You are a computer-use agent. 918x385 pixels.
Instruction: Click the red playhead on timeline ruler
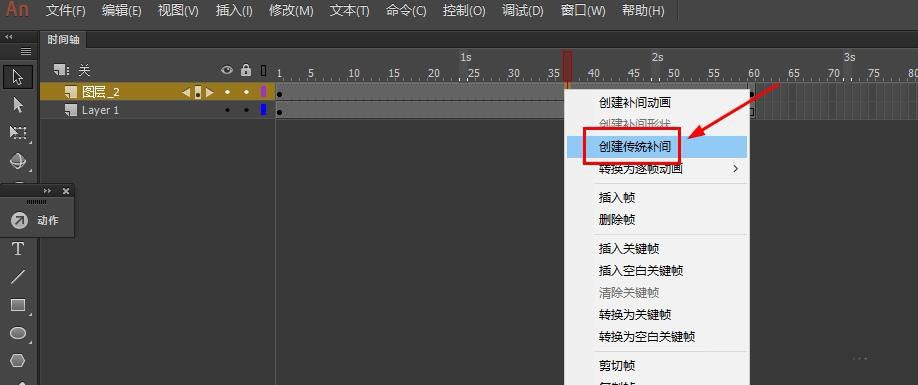click(567, 65)
